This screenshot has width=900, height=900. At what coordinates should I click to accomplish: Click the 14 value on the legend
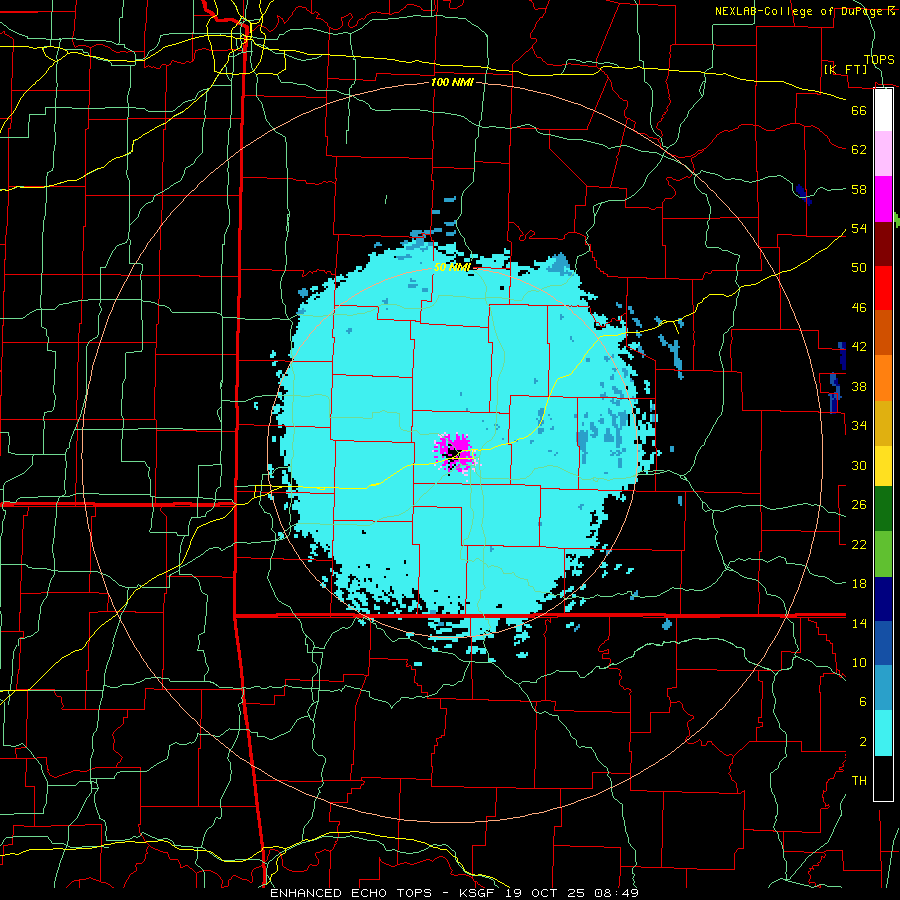859,623
